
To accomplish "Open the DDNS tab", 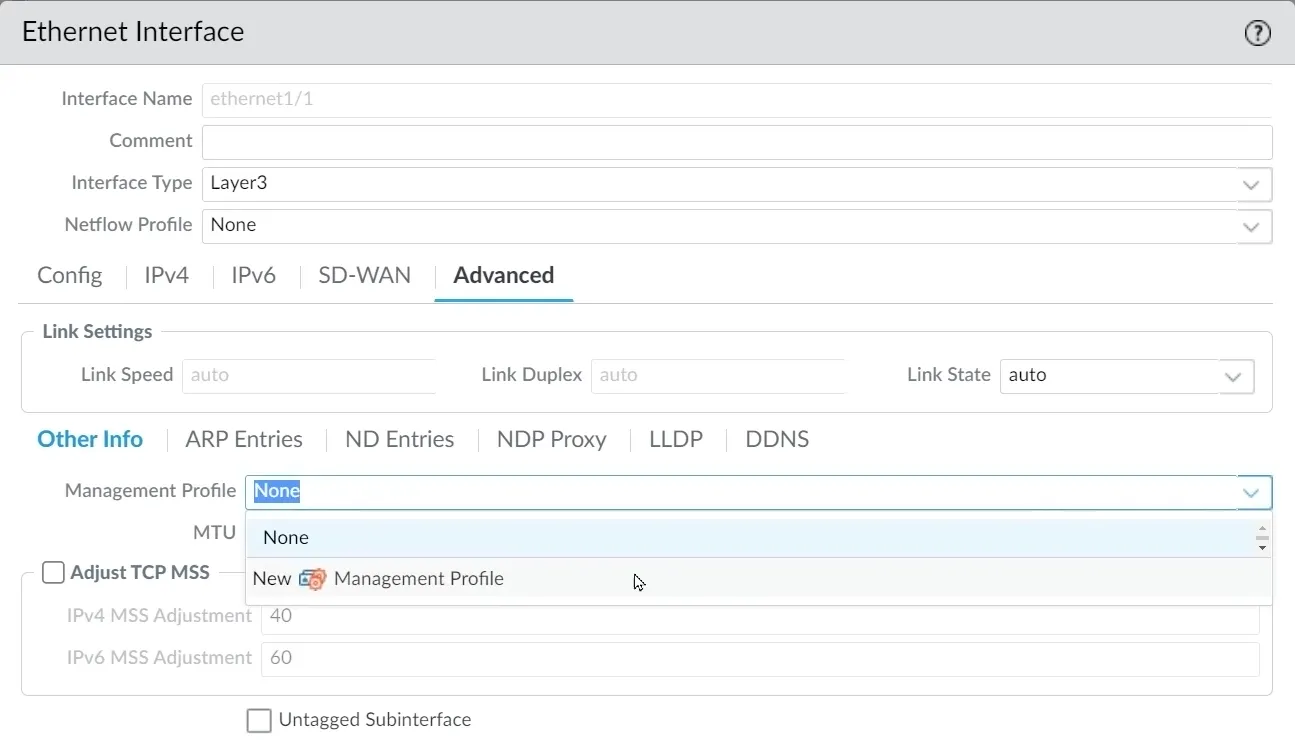I will [777, 439].
